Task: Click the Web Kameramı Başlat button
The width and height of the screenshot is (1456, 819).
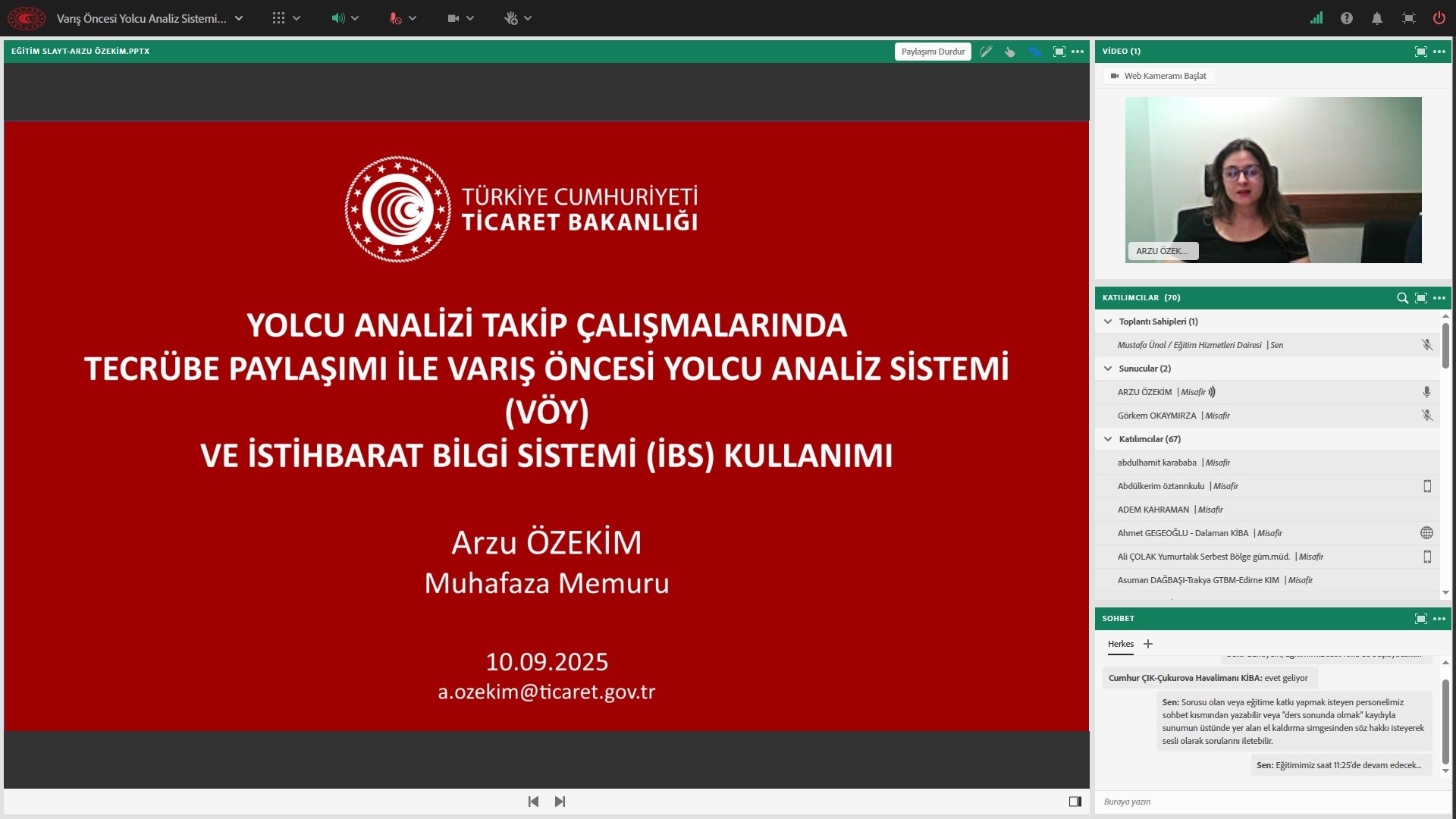Action: coord(1159,76)
